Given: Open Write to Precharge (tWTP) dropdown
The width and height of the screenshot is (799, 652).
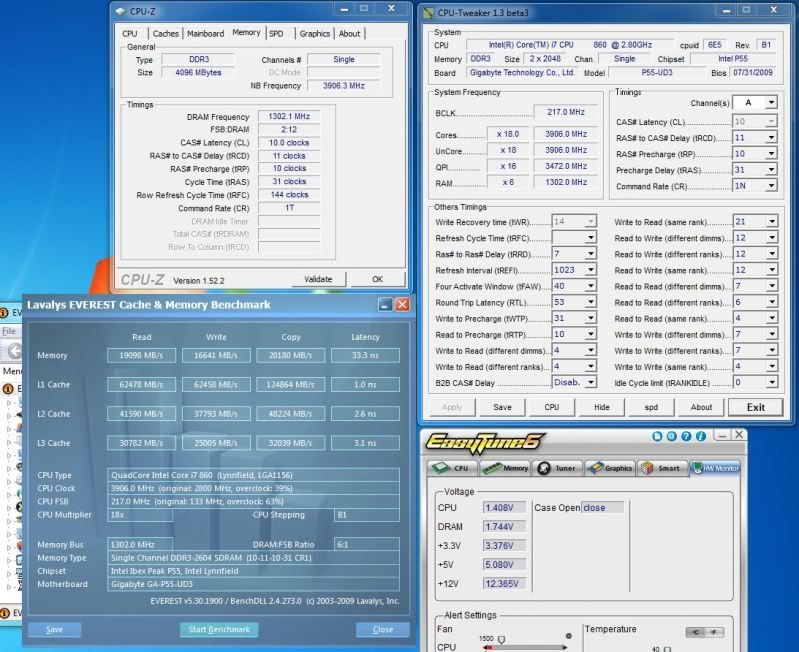Looking at the screenshot, I should click(x=591, y=318).
